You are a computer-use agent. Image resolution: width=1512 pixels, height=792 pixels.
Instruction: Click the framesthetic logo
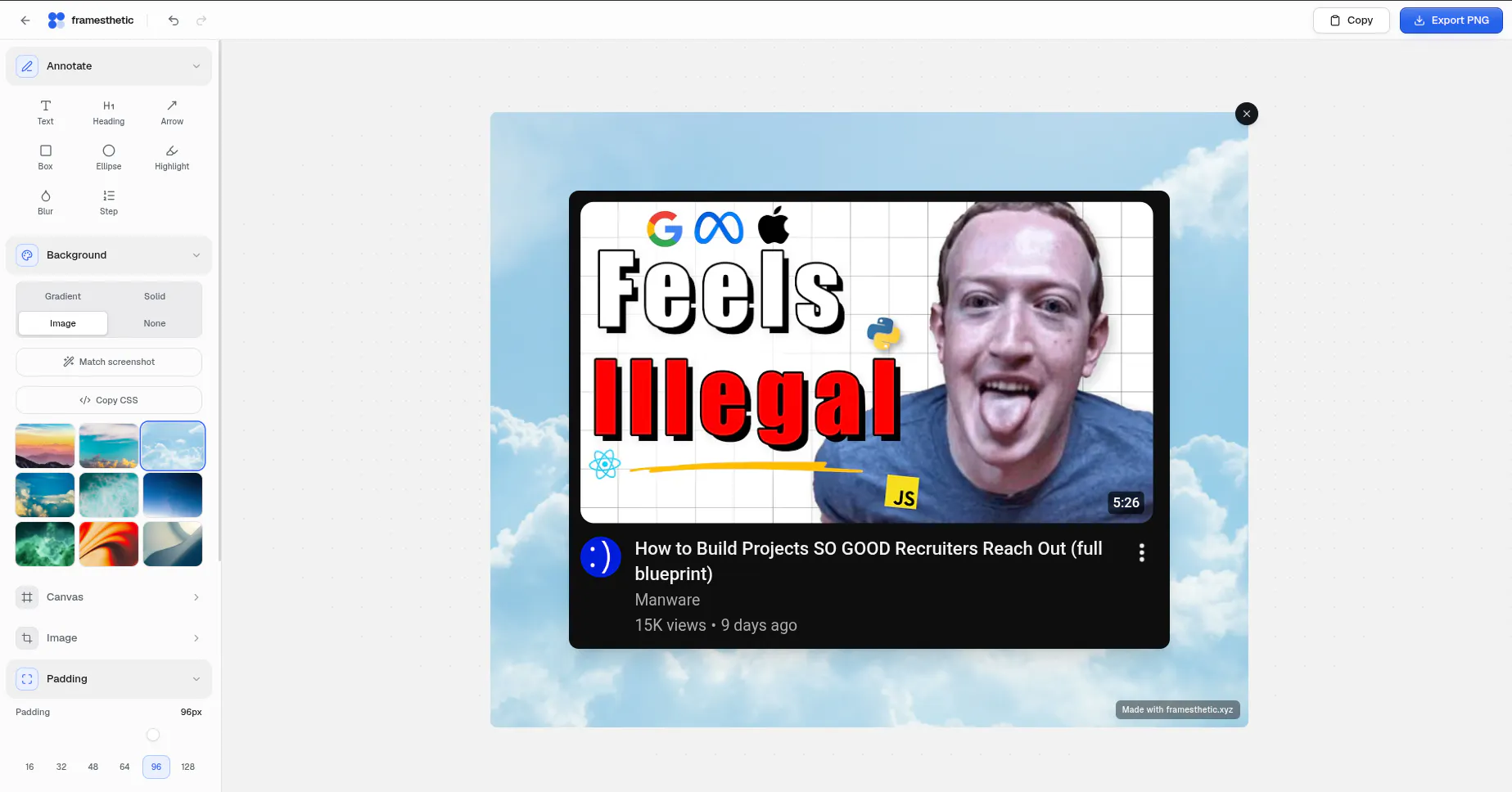pos(91,20)
